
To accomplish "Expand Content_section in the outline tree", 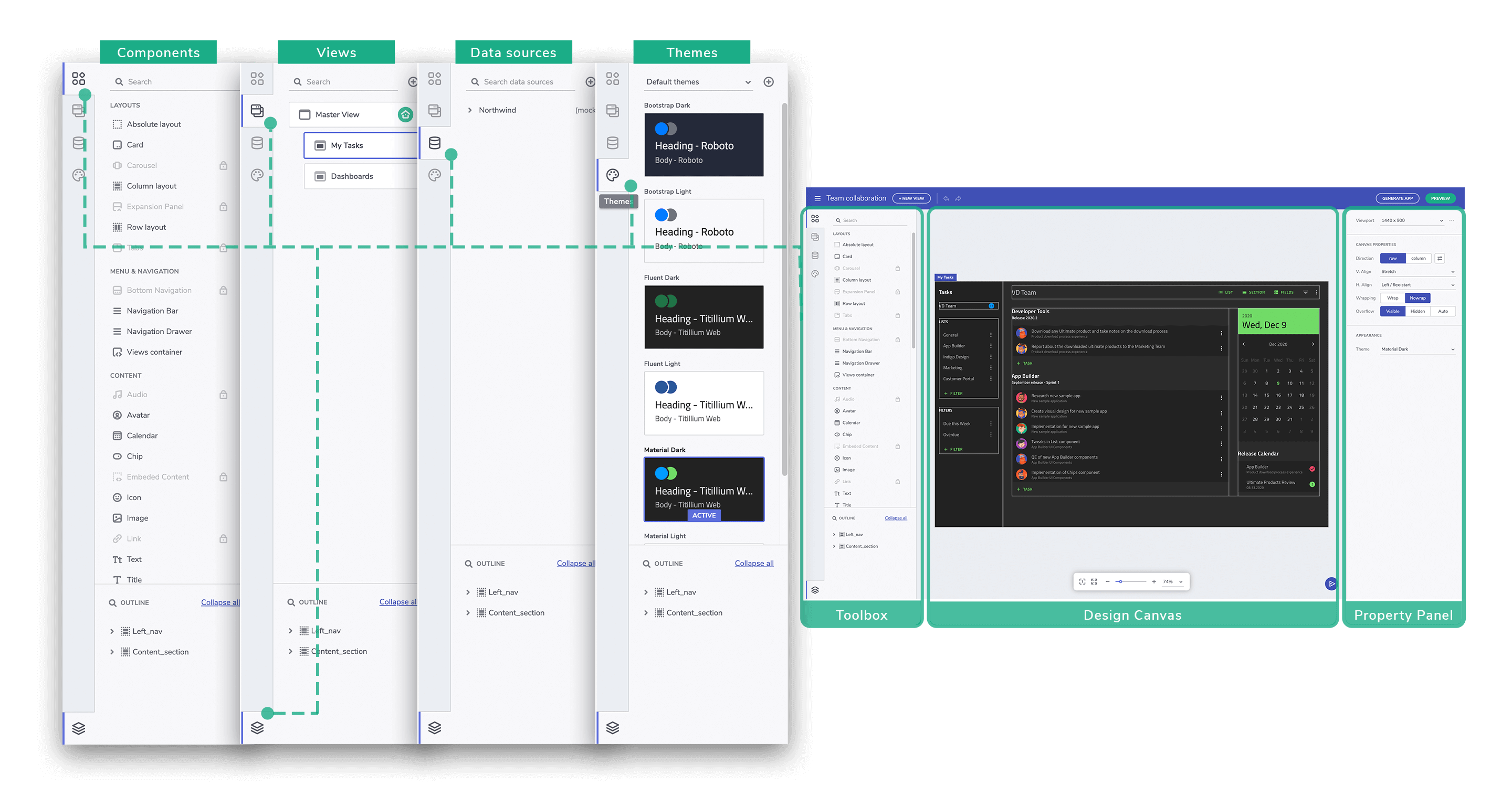I will pos(111,651).
